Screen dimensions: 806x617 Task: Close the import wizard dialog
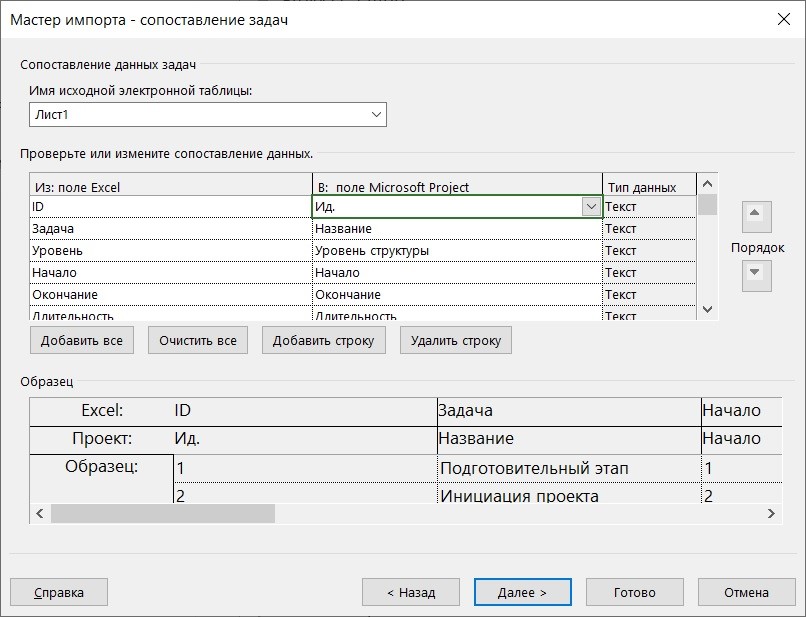(781, 20)
